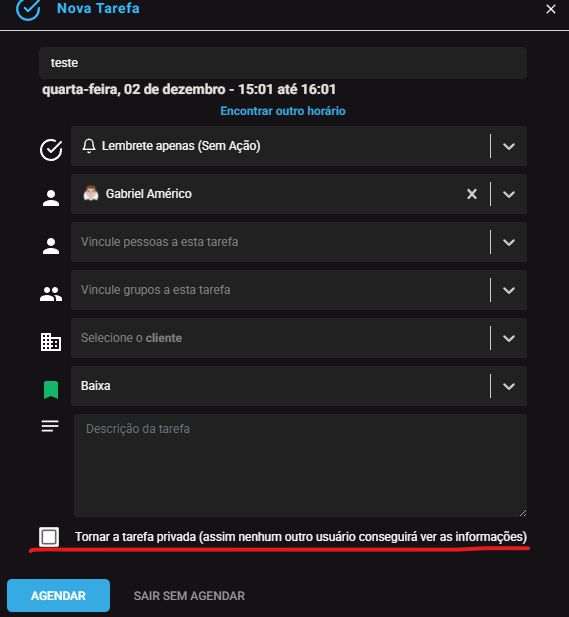This screenshot has width=569, height=617.
Task: Click into the Descrição da tarefa text area
Action: pos(300,465)
